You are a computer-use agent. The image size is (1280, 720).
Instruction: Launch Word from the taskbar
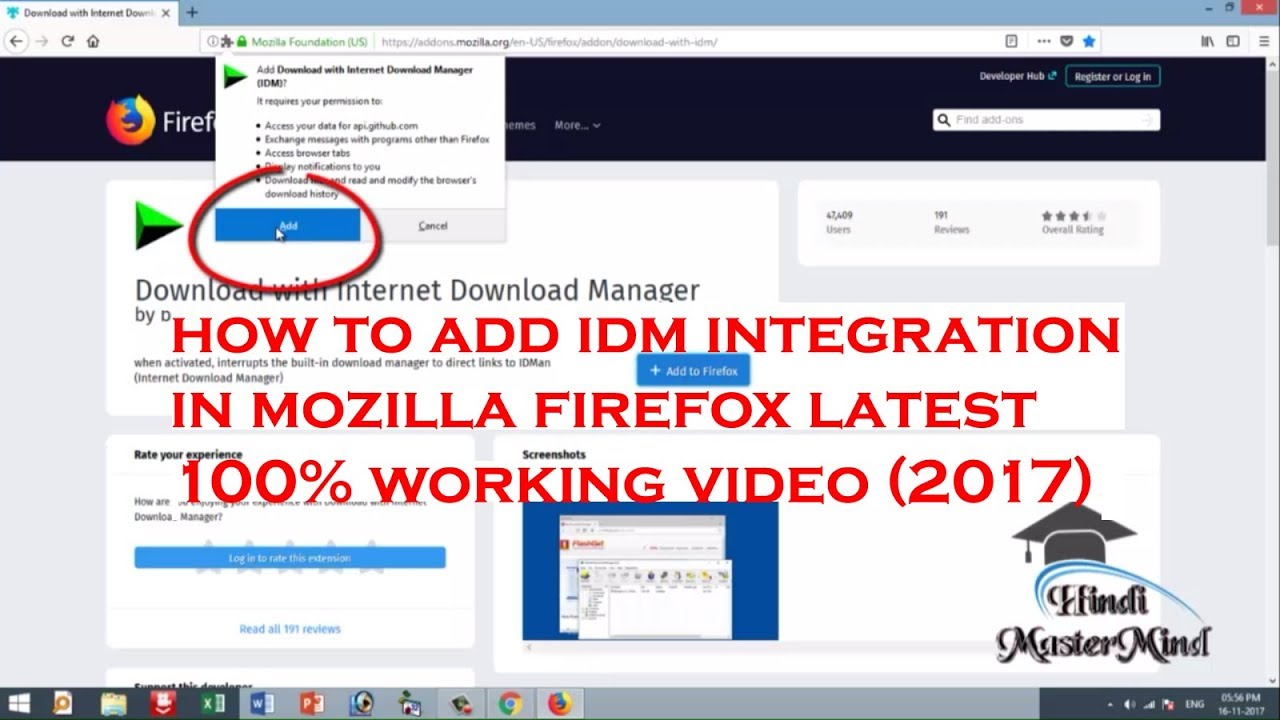pyautogui.click(x=262, y=703)
